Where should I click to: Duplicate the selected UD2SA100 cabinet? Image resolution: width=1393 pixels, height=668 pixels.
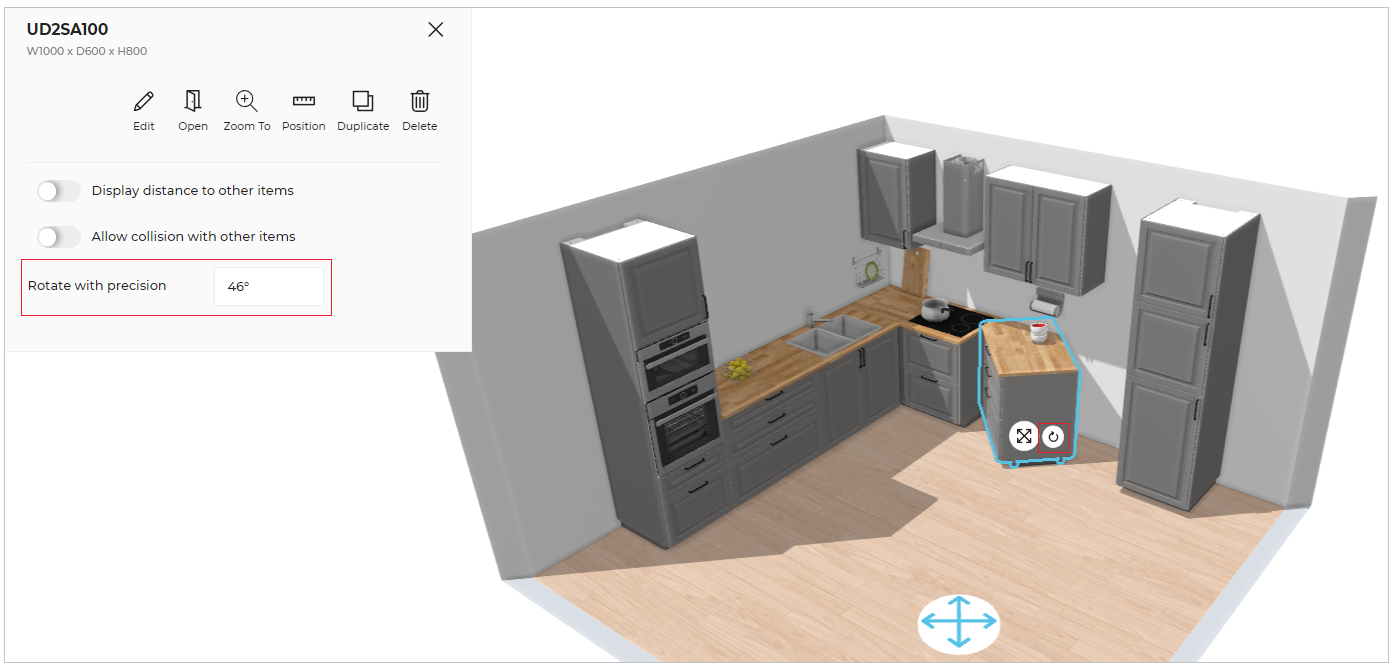tap(363, 102)
